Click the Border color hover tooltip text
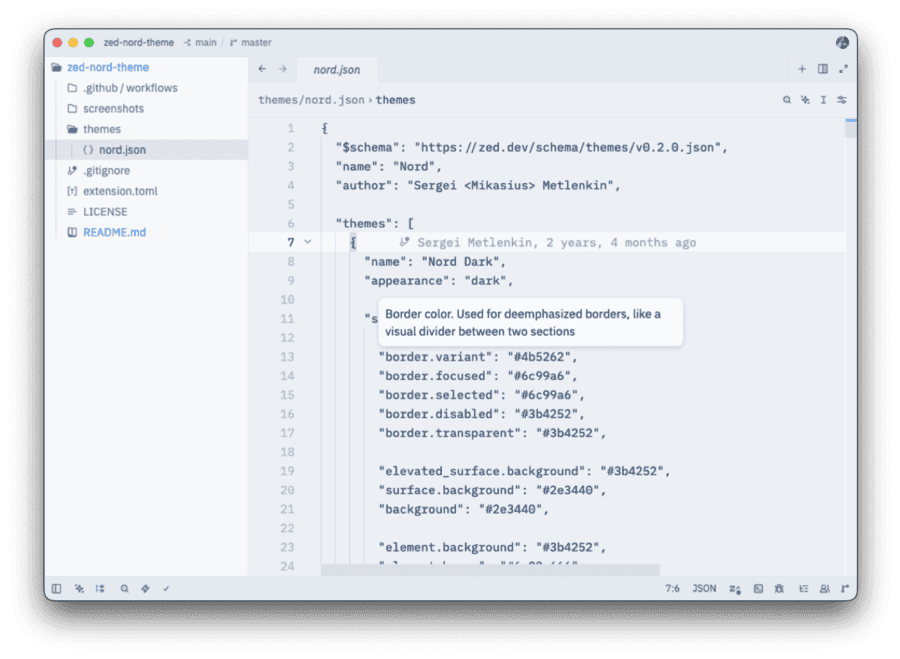The height and width of the screenshot is (659, 900). (x=523, y=323)
